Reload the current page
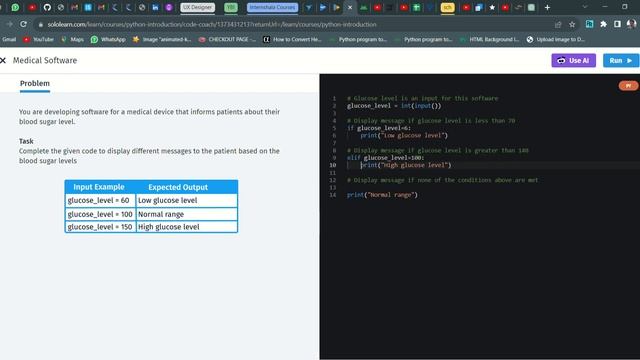Viewport: 640px width, 360px height. (x=23, y=24)
